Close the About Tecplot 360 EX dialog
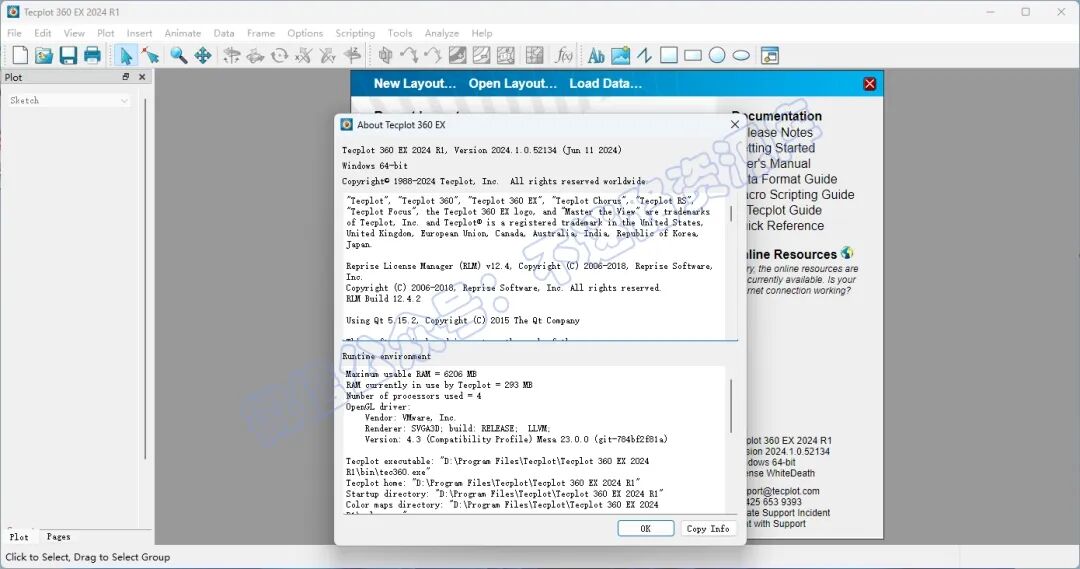Image resolution: width=1080 pixels, height=569 pixels. [734, 125]
